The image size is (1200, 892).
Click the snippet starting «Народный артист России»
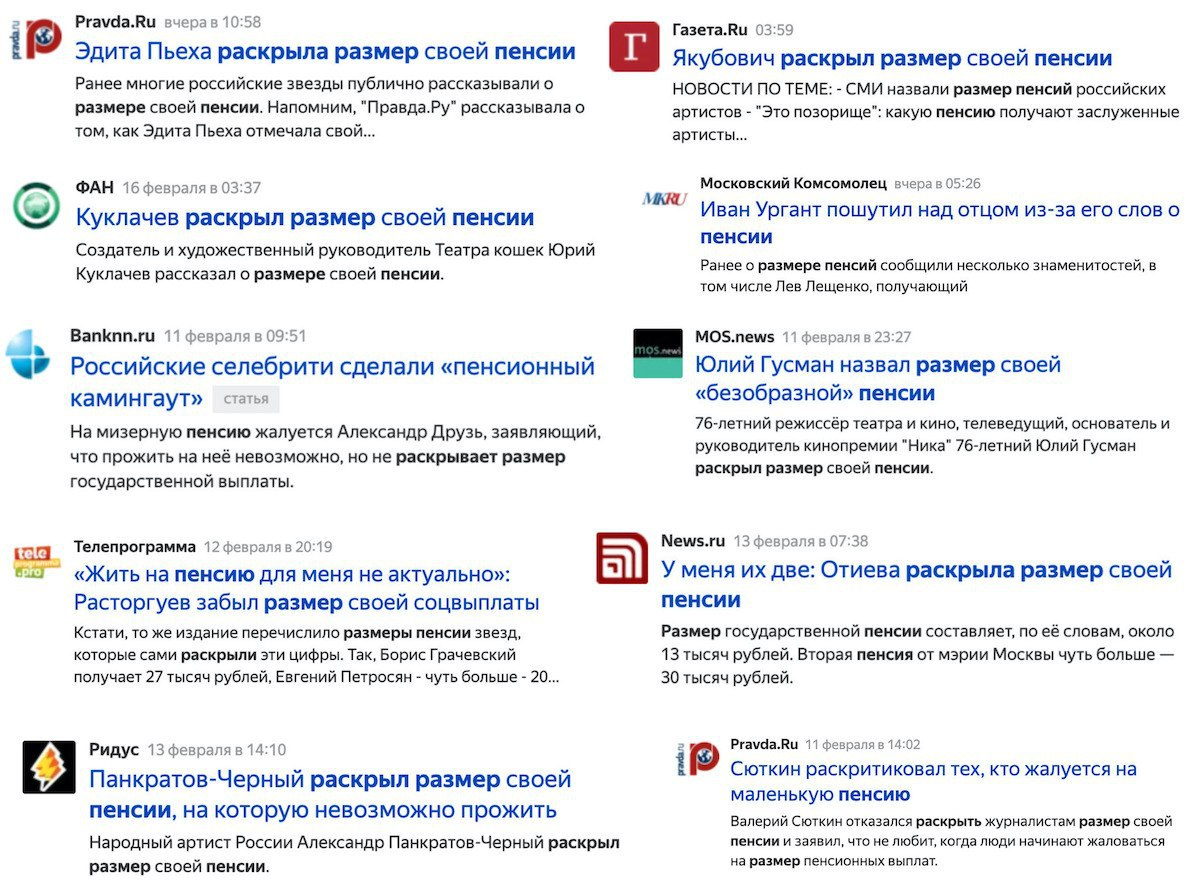(354, 854)
